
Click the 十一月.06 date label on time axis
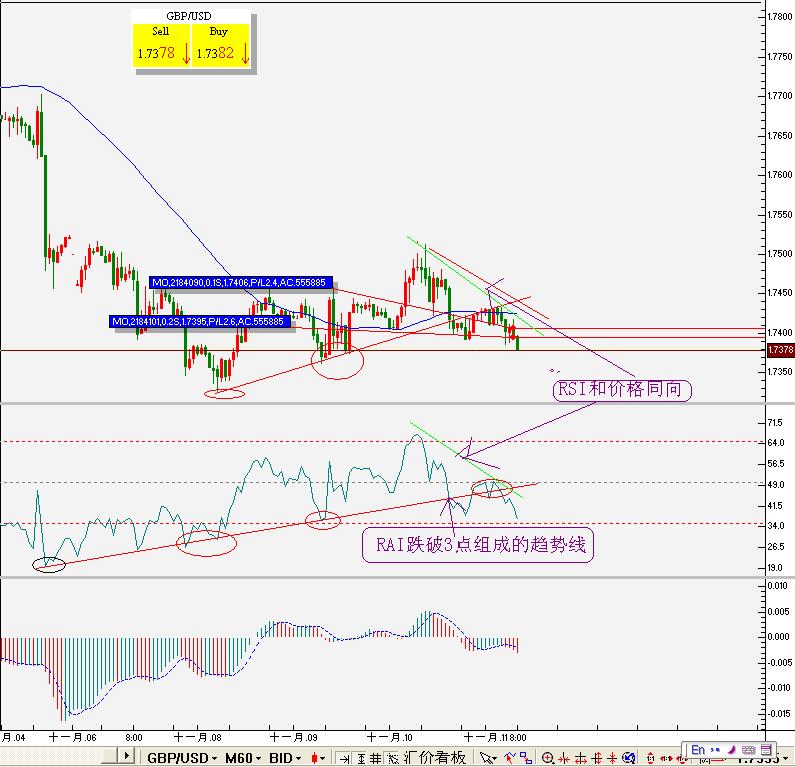click(x=73, y=738)
